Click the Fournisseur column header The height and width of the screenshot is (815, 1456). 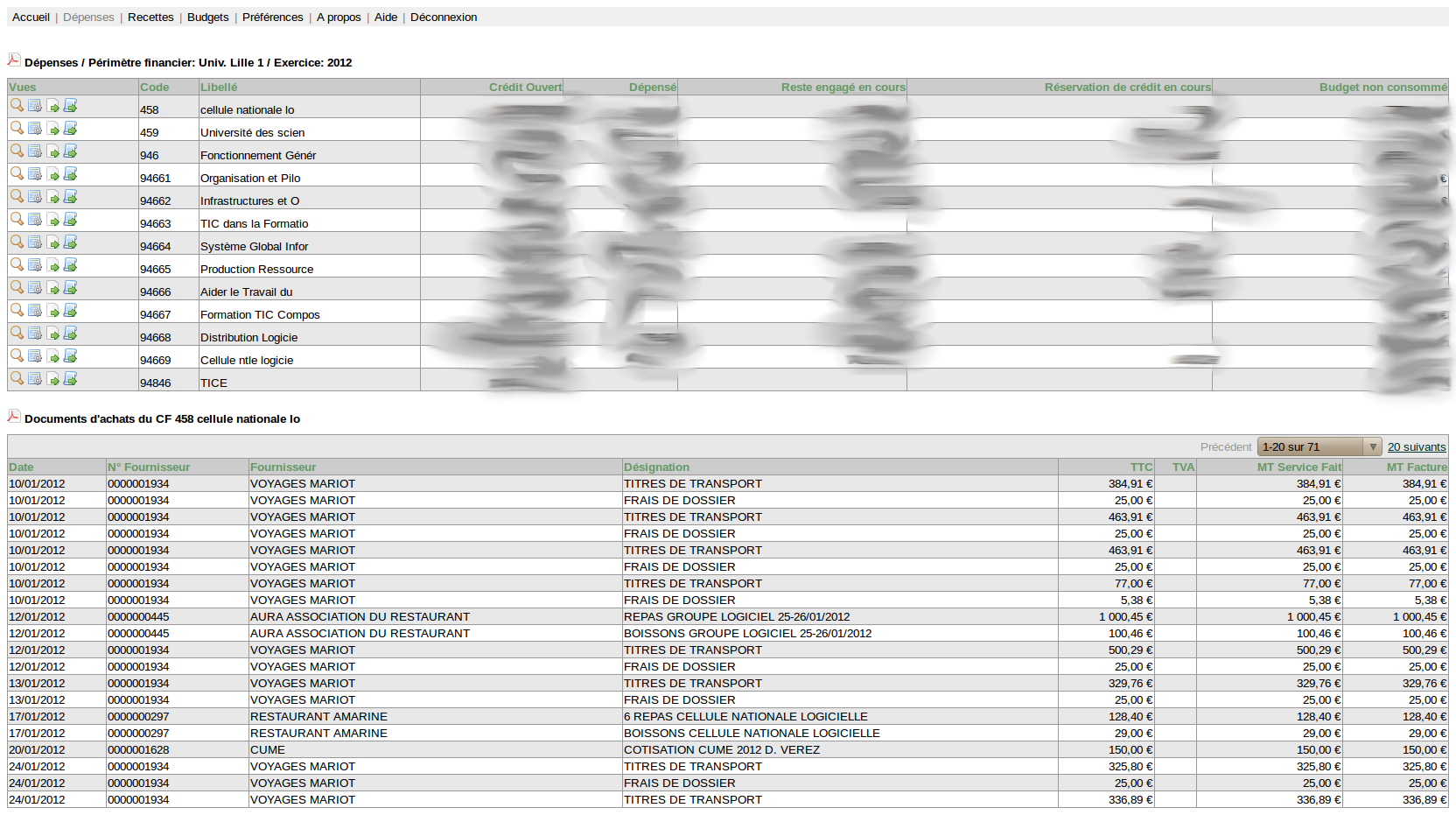click(283, 467)
